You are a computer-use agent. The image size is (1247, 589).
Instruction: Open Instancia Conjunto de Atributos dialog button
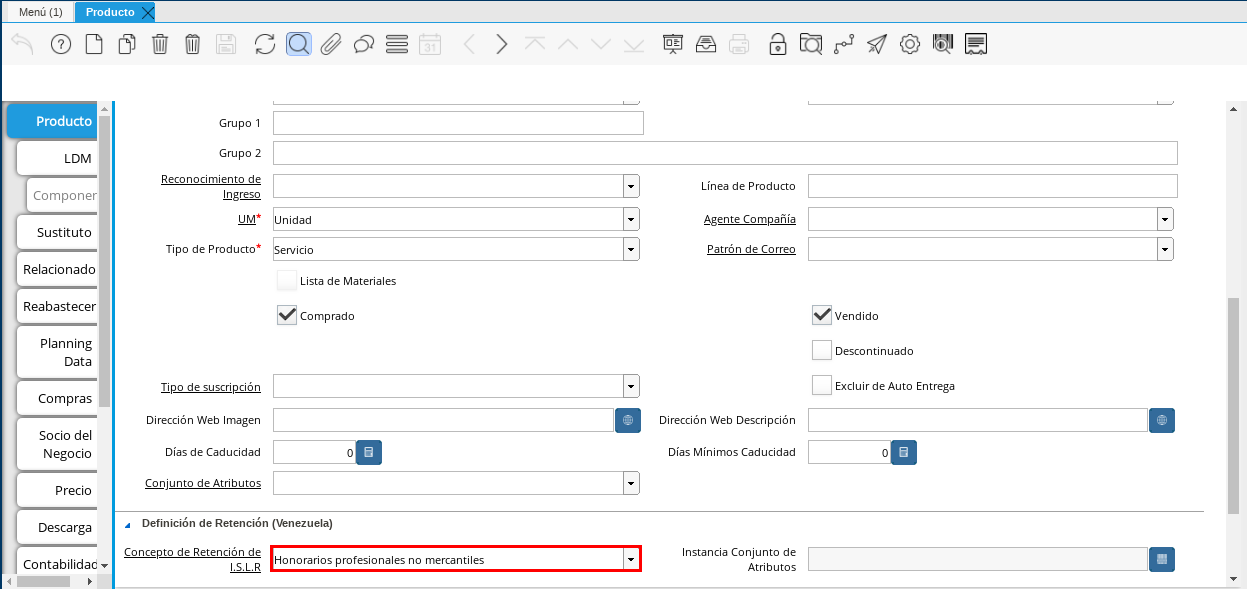[x=1162, y=559]
